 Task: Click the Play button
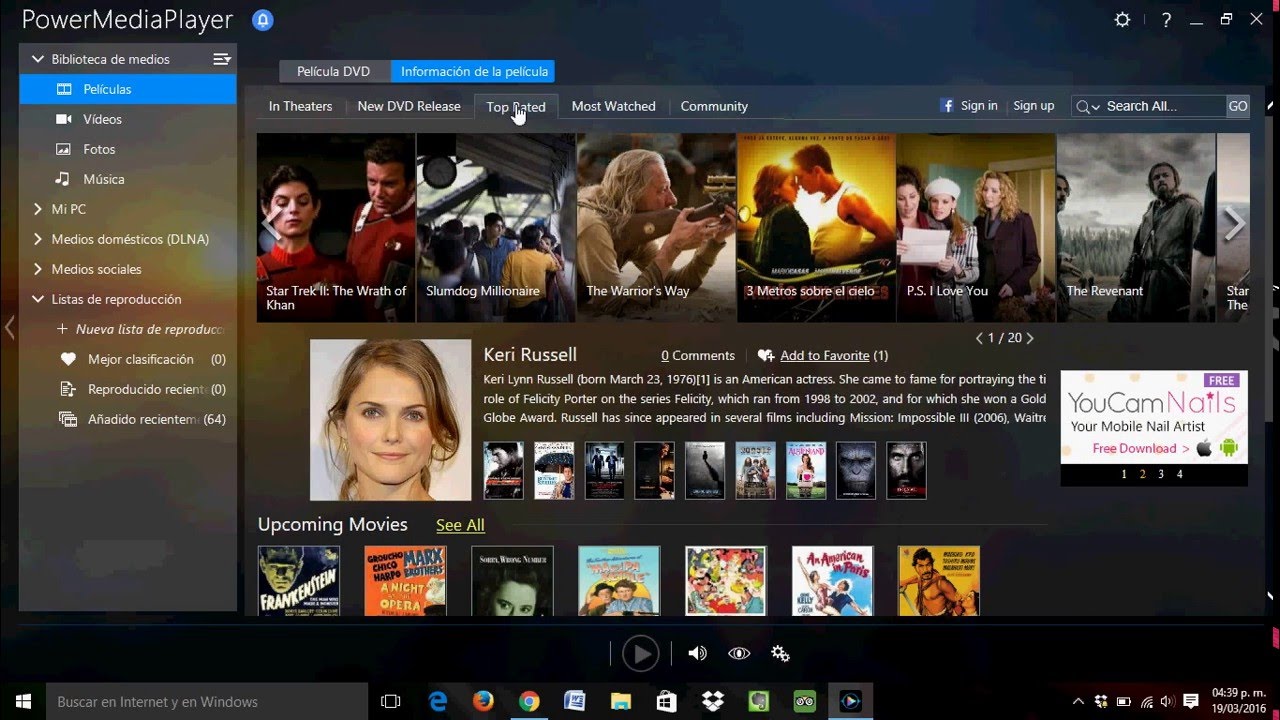pyautogui.click(x=640, y=654)
